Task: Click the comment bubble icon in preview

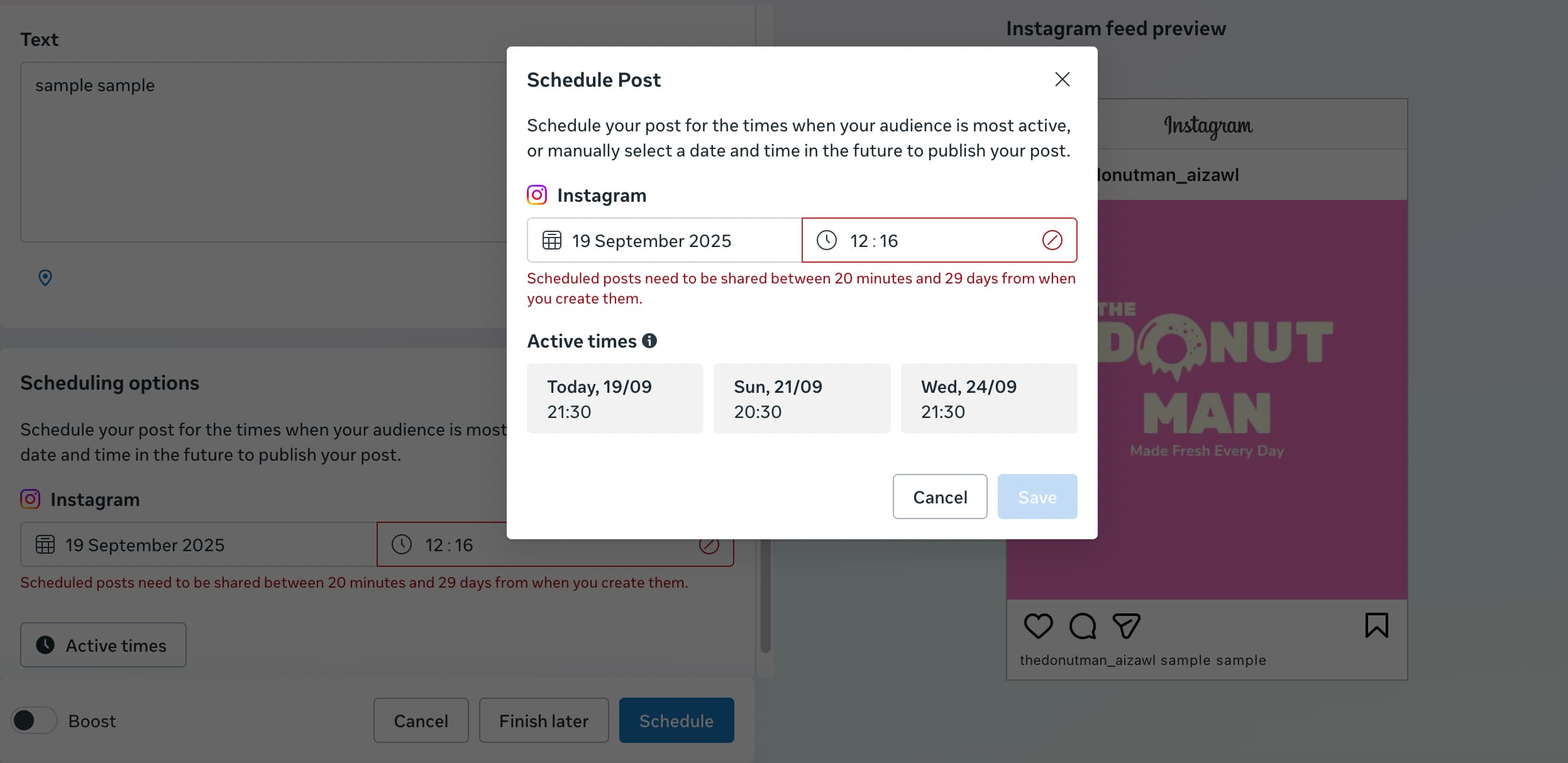Action: coord(1083,626)
